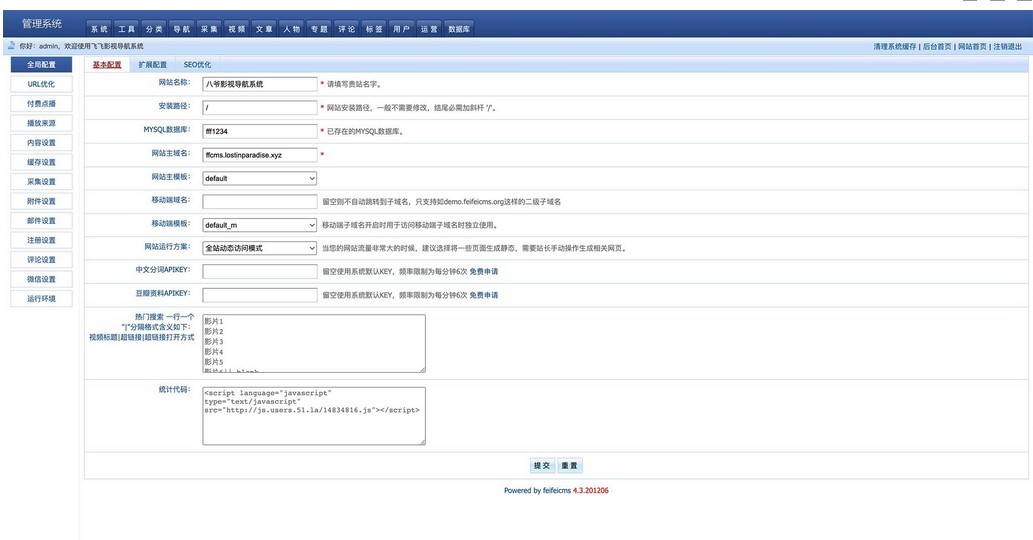1033x540 pixels.
Task: Click the 统计代码 textarea
Action: 314,416
